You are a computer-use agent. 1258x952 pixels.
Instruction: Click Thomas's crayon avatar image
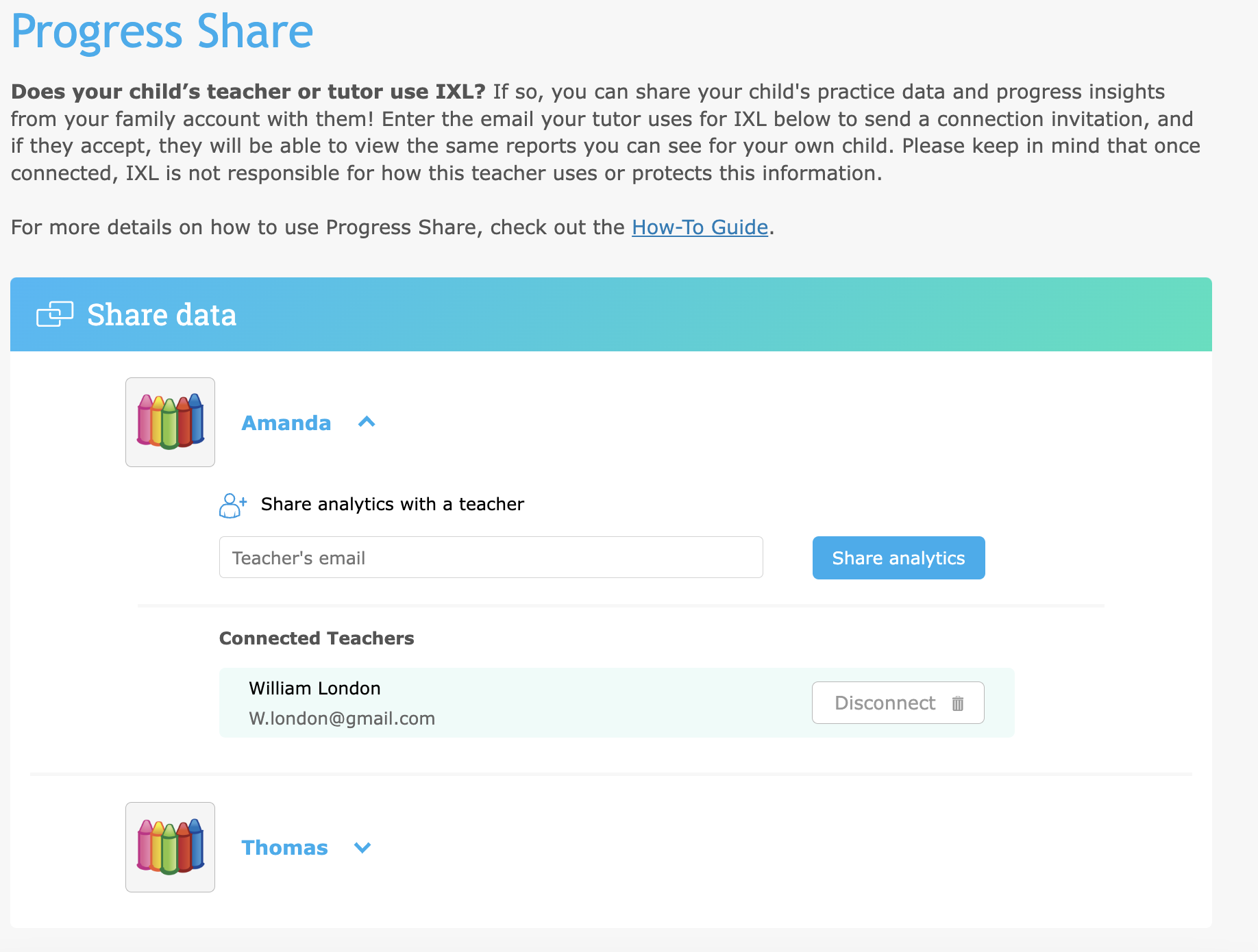click(x=169, y=847)
